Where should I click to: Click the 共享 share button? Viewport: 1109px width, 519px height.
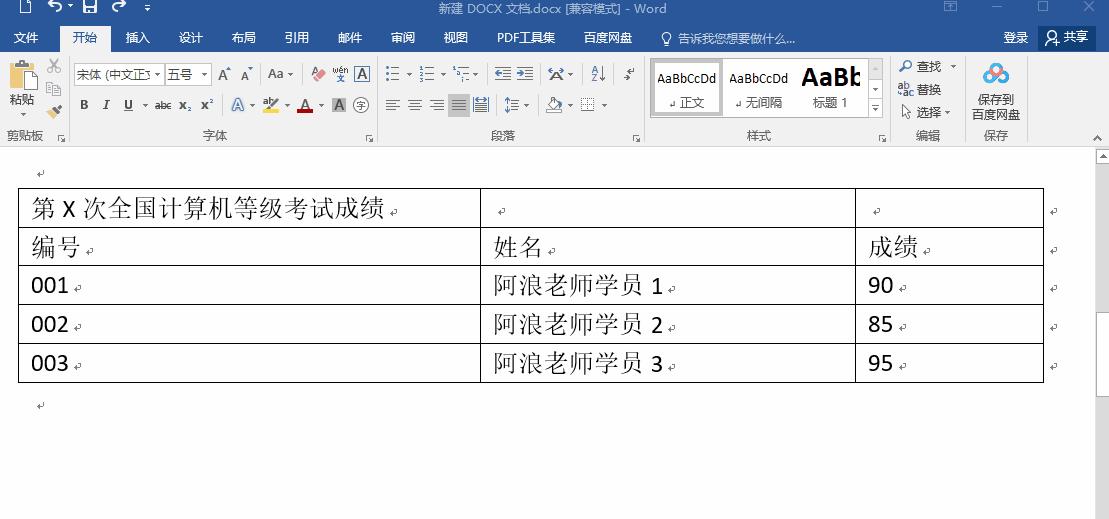[1067, 37]
